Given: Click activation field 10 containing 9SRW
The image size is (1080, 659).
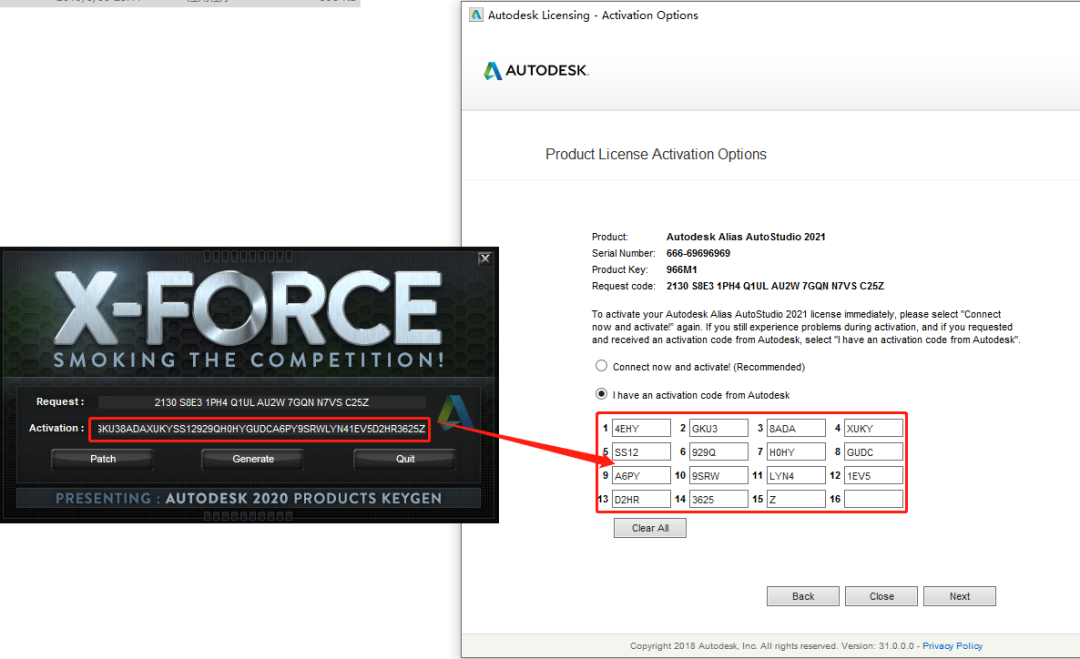Looking at the screenshot, I should click(x=718, y=475).
